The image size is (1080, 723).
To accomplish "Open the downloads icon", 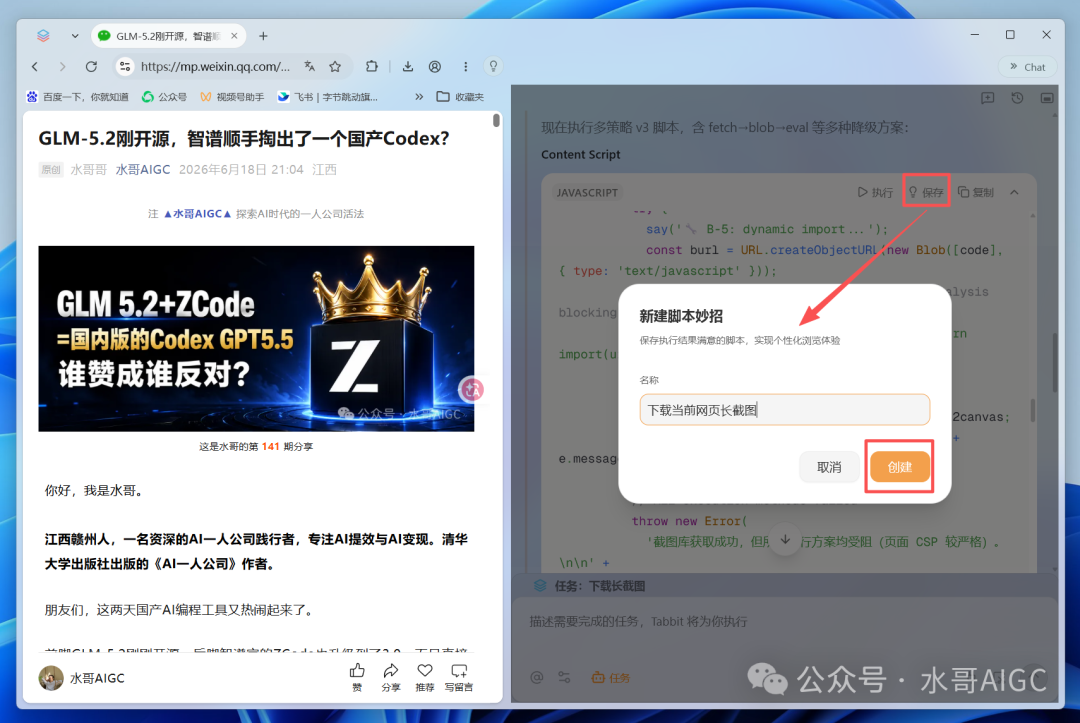I will [x=408, y=67].
